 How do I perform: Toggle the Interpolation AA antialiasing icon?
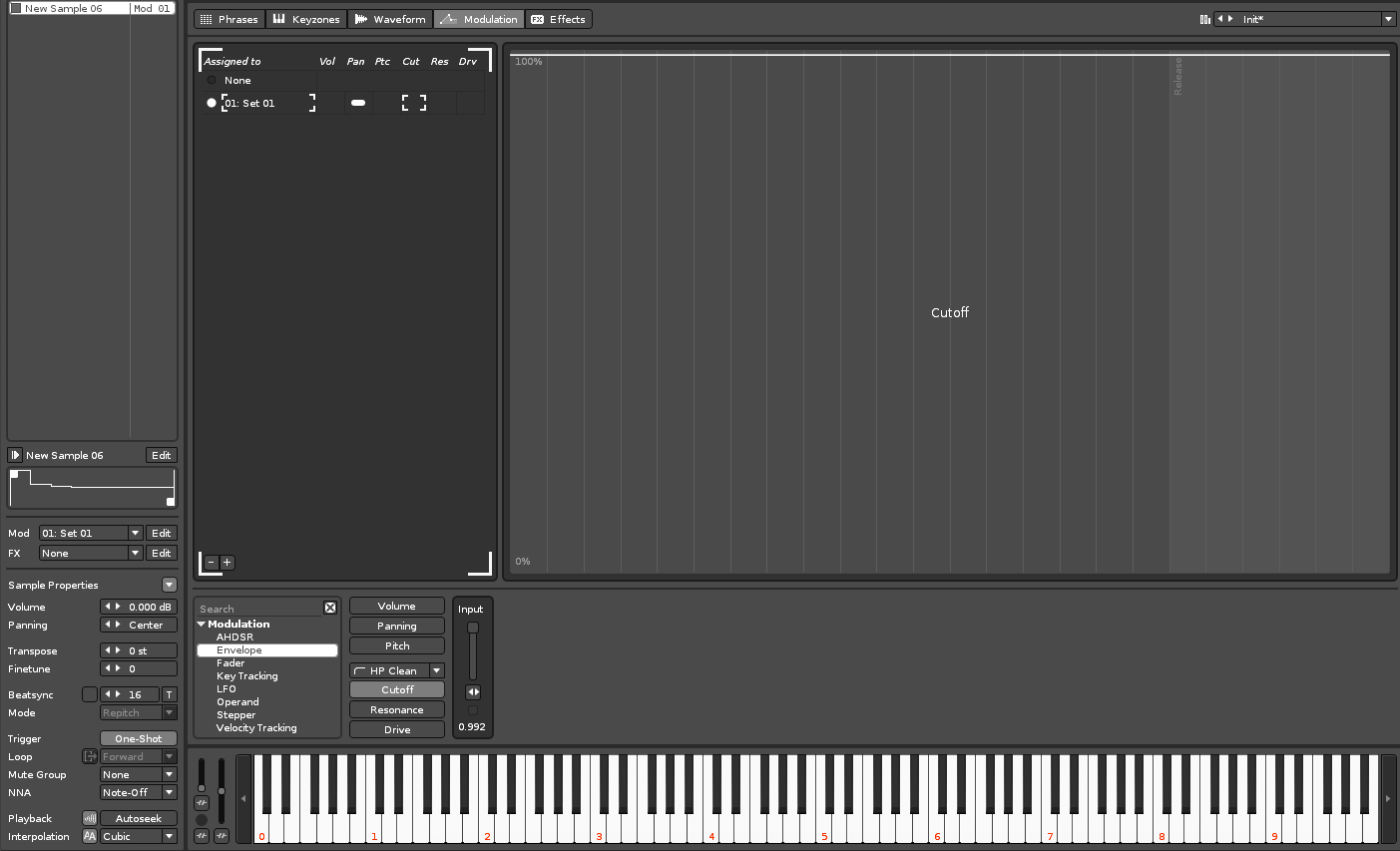pos(90,837)
